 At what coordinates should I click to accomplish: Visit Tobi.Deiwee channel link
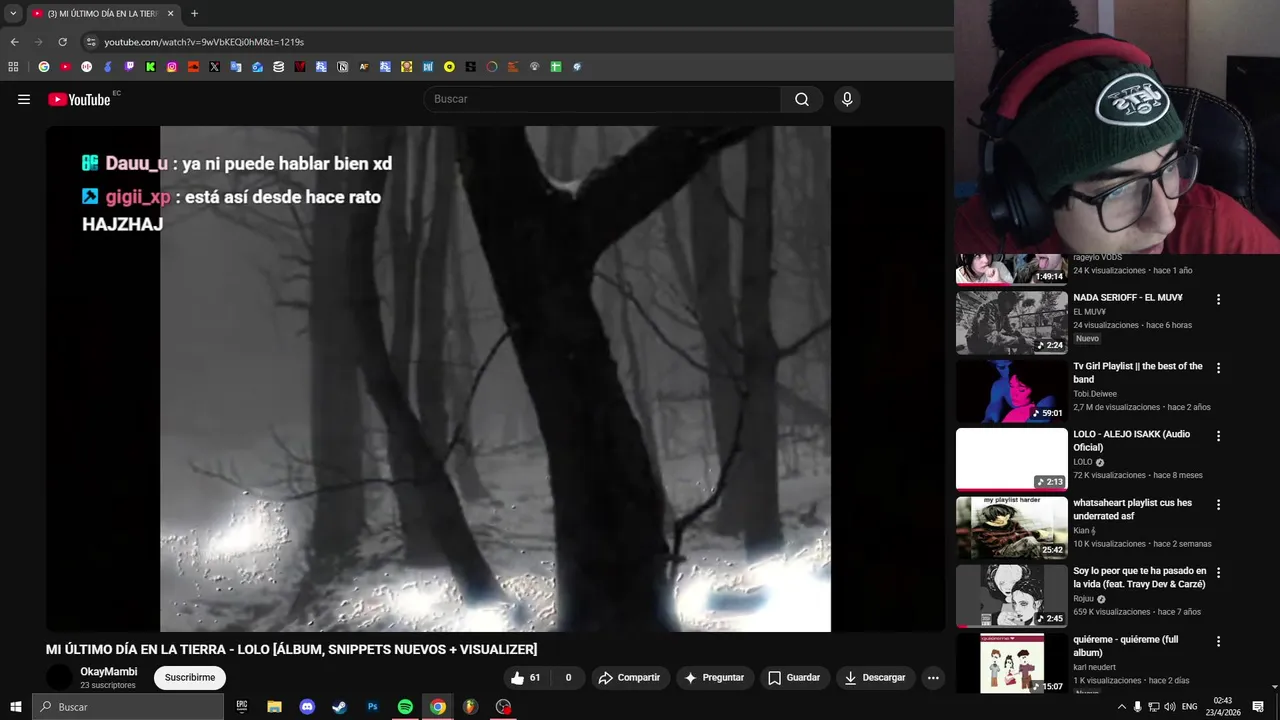click(1095, 394)
